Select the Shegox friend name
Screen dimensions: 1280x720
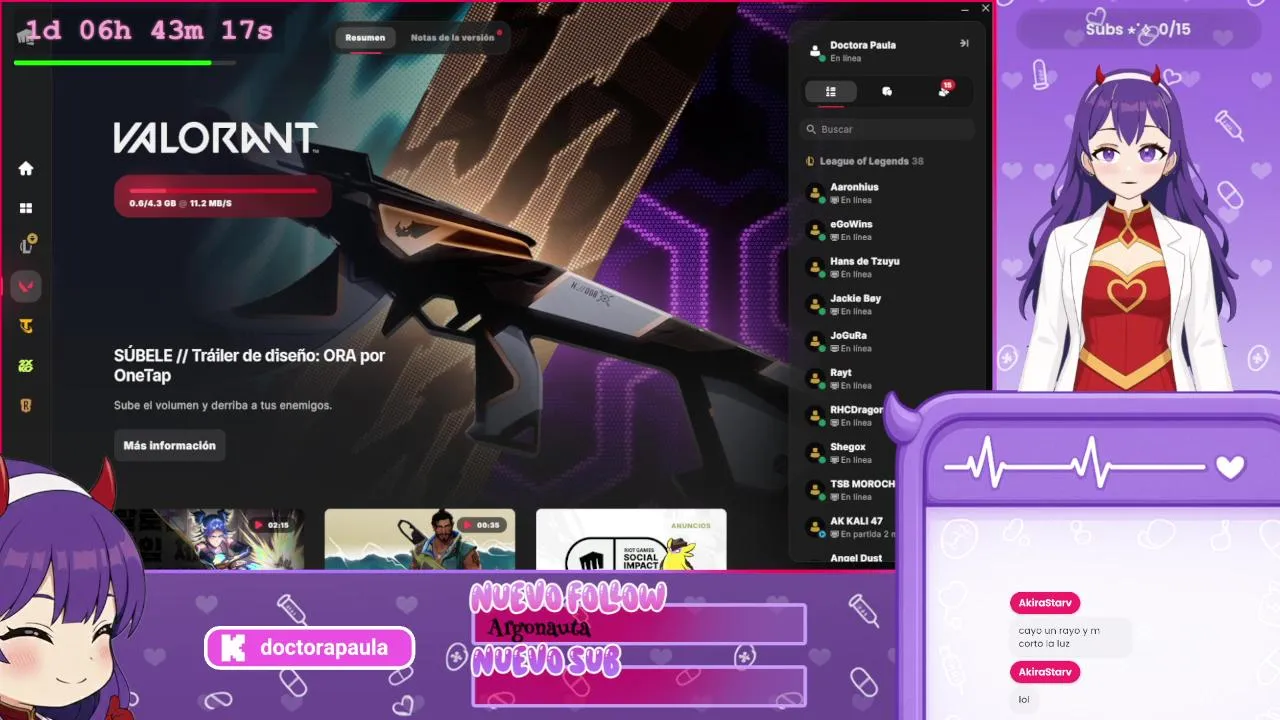click(848, 447)
